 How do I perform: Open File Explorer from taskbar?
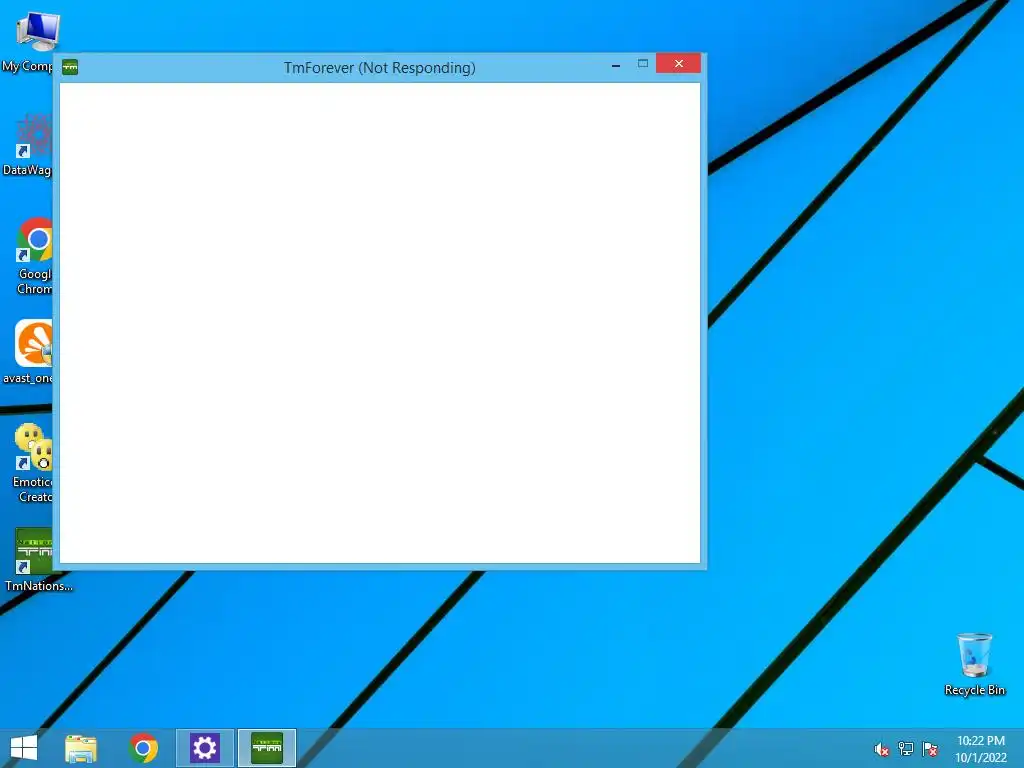[81, 748]
